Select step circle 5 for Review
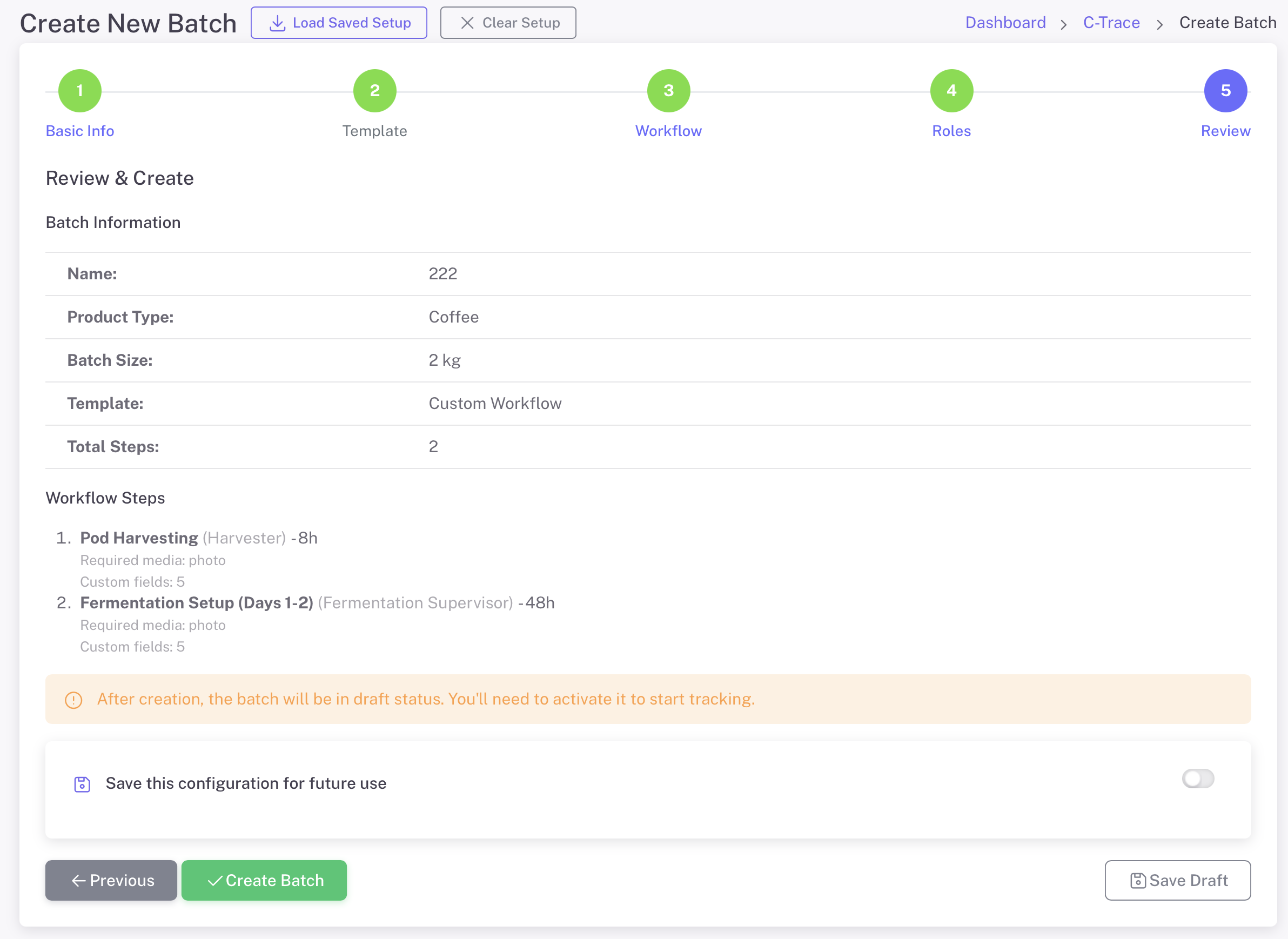Image resolution: width=1288 pixels, height=939 pixels. (1225, 90)
